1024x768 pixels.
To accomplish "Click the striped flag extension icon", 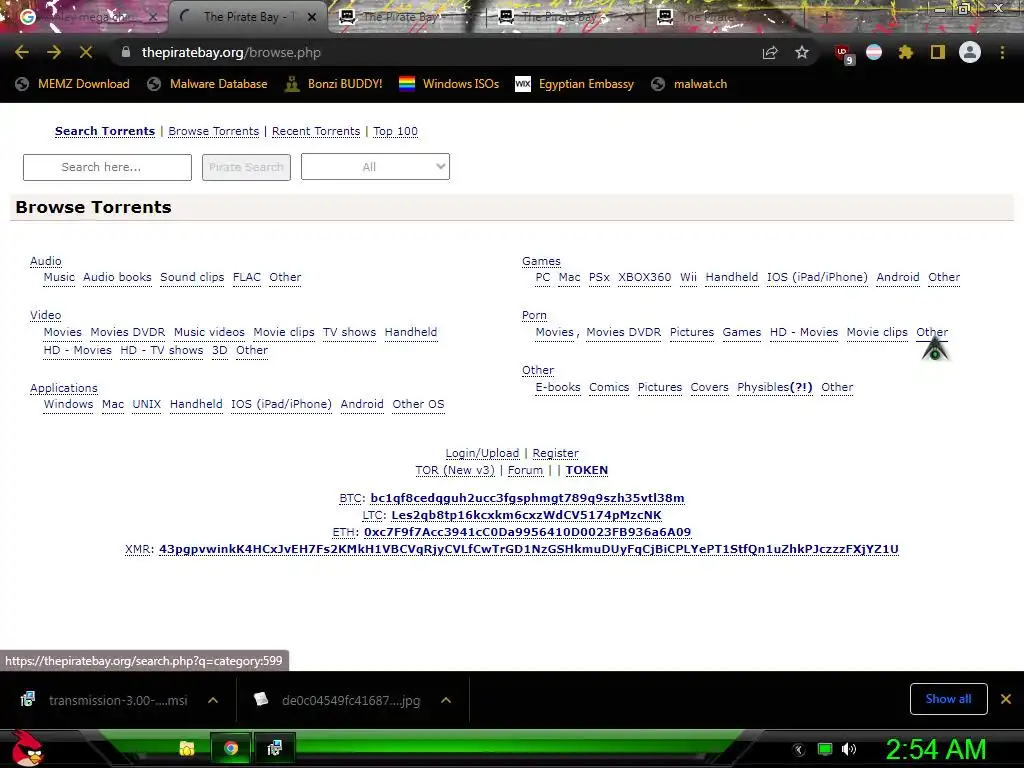I will 874,52.
